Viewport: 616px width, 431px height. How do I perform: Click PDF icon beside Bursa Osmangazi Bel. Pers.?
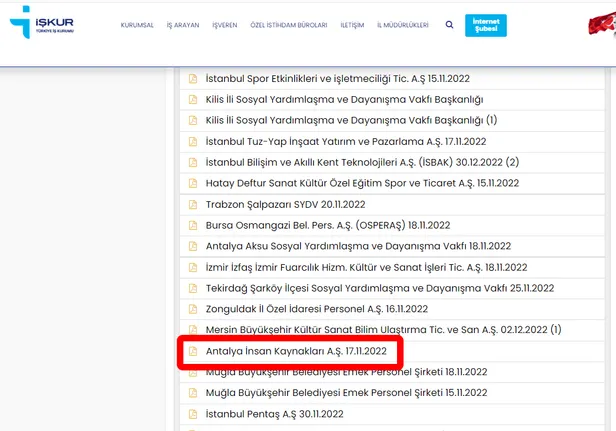[194, 225]
